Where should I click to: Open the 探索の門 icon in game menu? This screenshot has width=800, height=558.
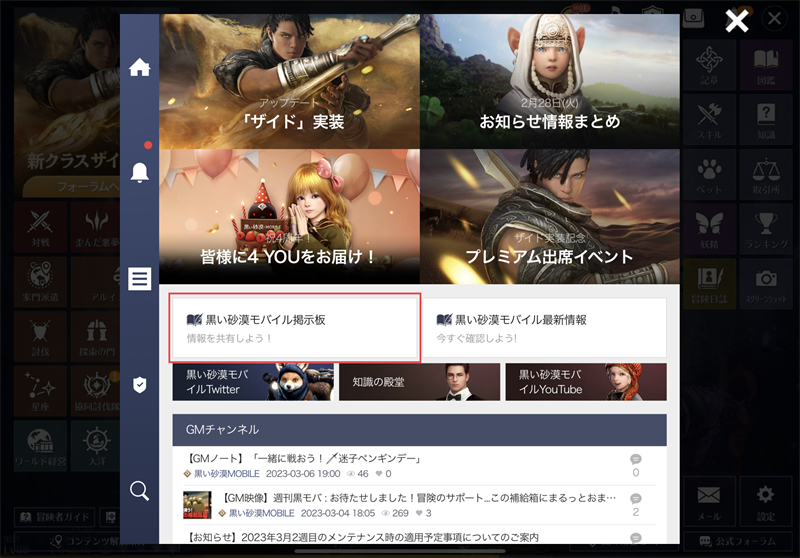pyautogui.click(x=96, y=337)
